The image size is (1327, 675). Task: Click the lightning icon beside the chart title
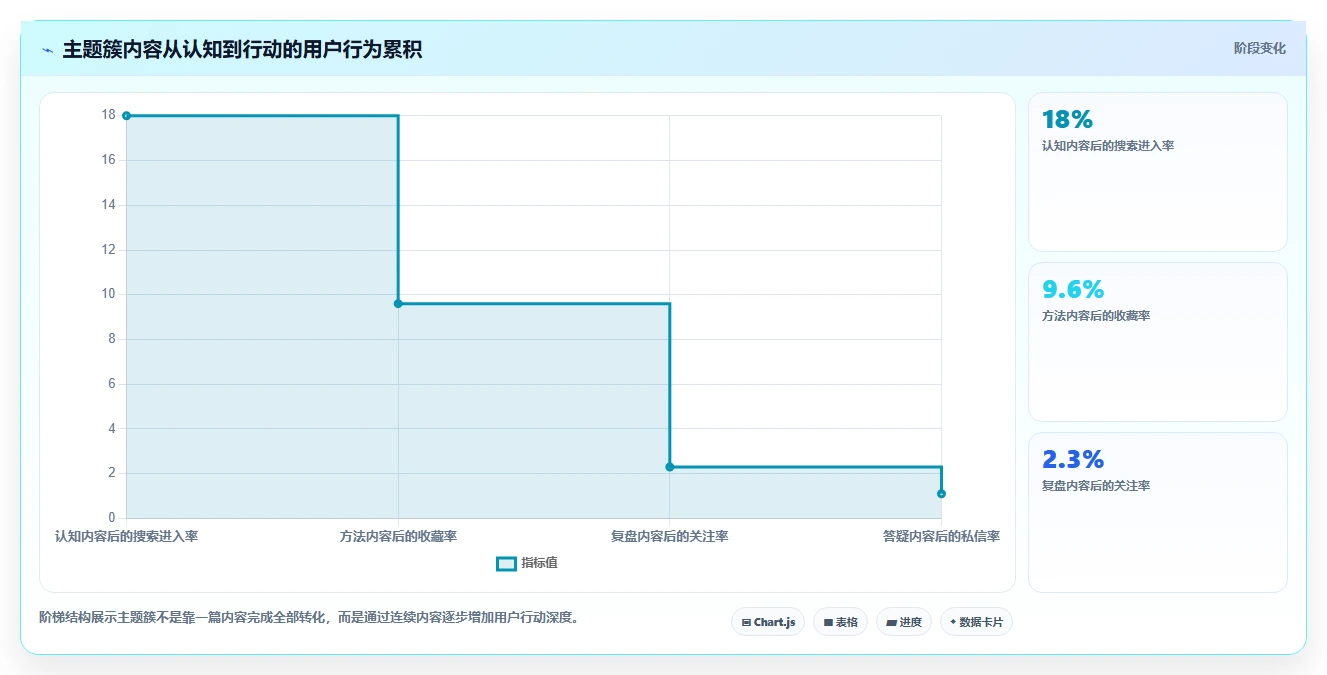tap(47, 50)
